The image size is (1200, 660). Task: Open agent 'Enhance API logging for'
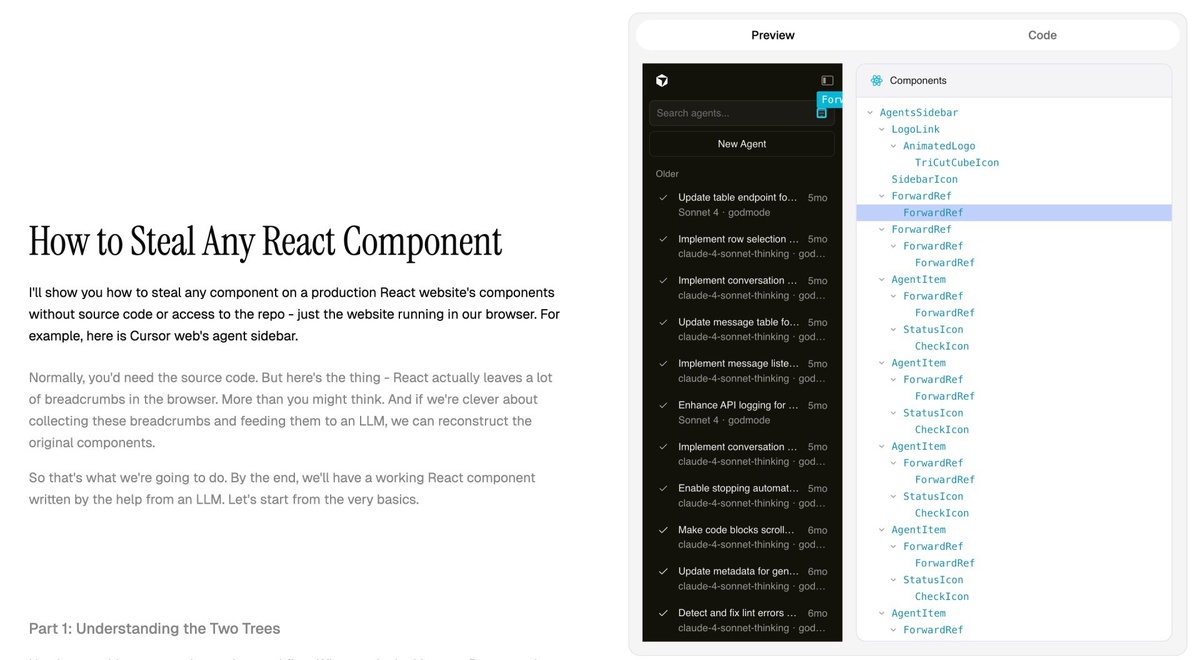(x=742, y=412)
